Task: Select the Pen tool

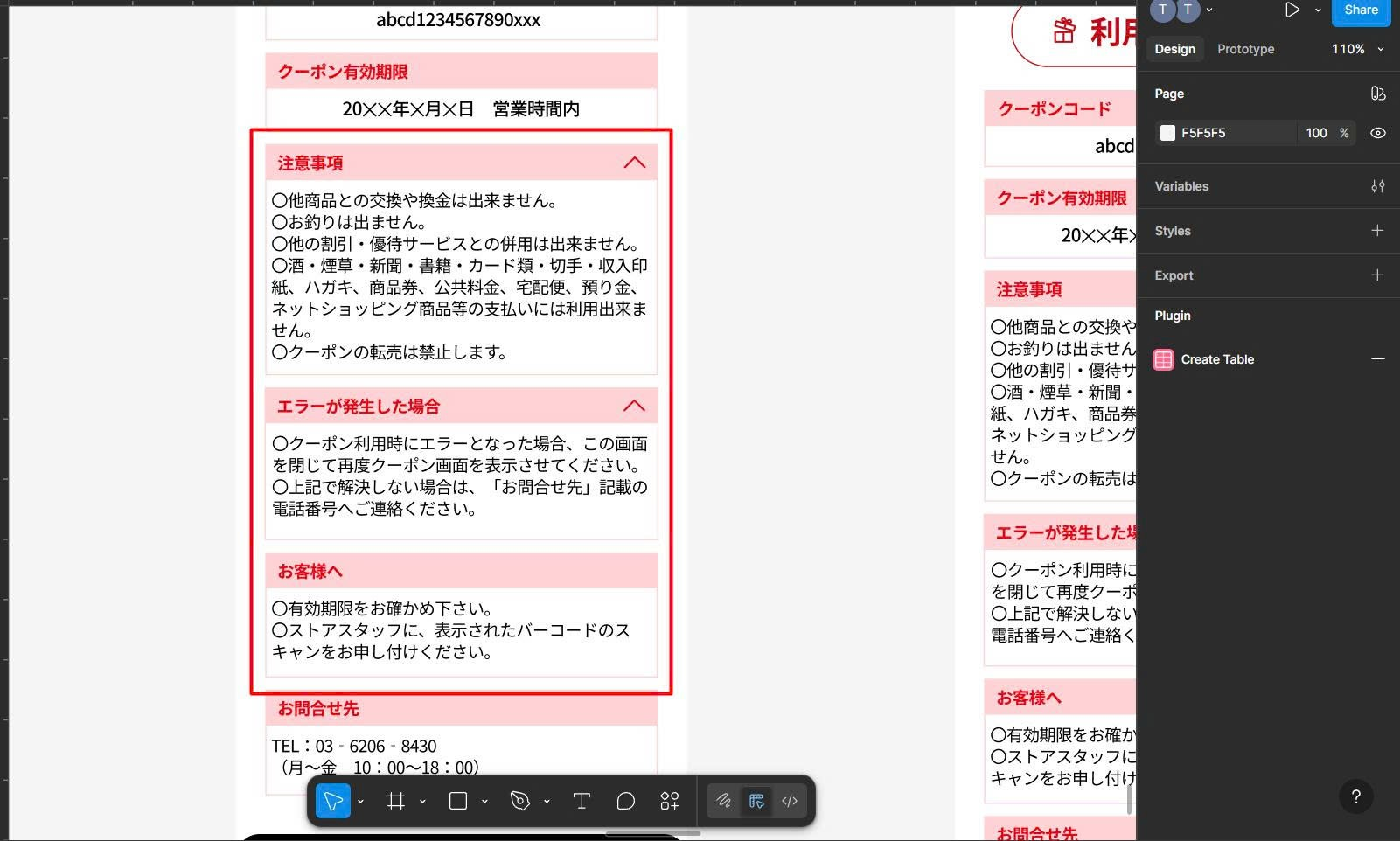Action: 520,801
